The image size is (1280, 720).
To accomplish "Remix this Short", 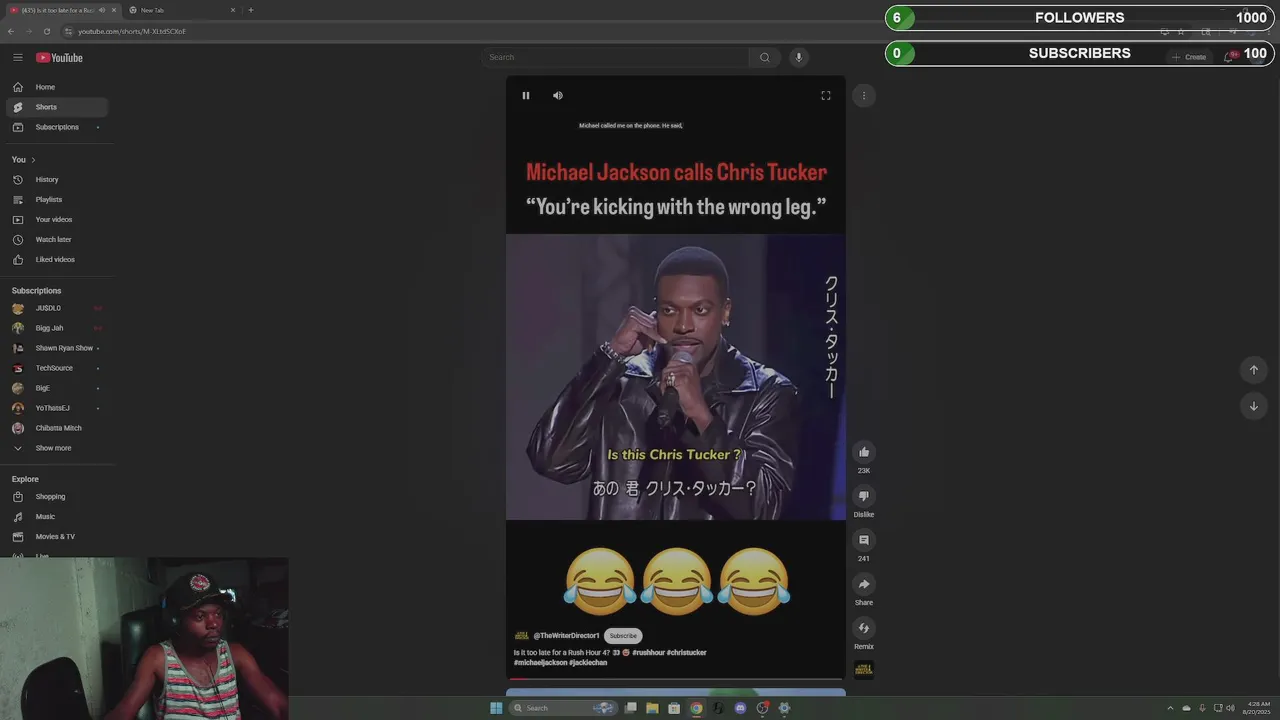I will (x=864, y=628).
